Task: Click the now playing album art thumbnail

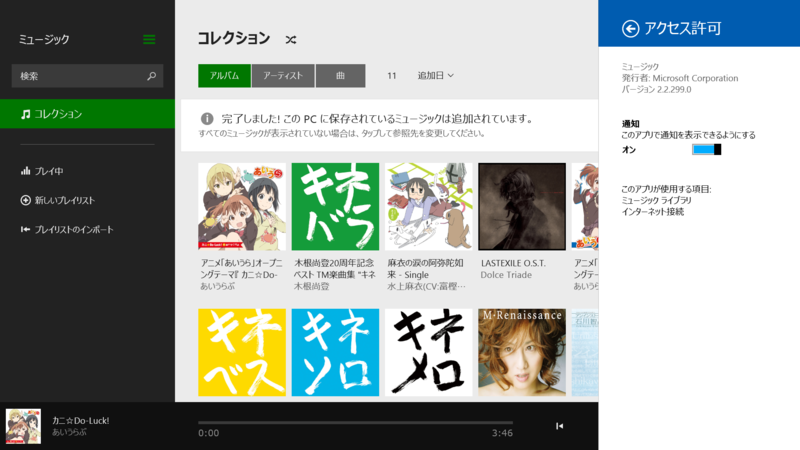Action: [23, 426]
